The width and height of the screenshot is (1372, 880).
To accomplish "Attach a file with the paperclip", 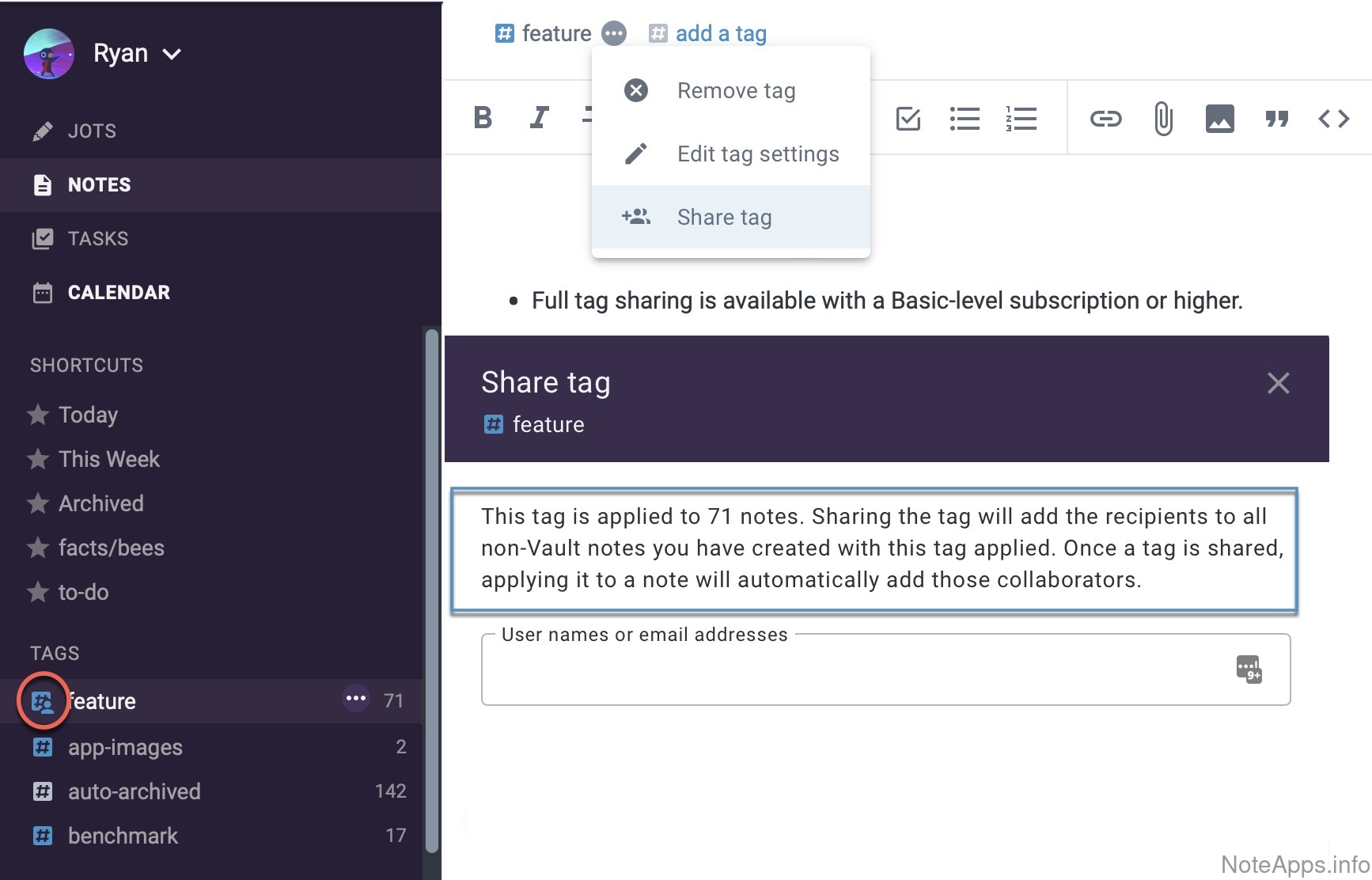I will [x=1162, y=119].
